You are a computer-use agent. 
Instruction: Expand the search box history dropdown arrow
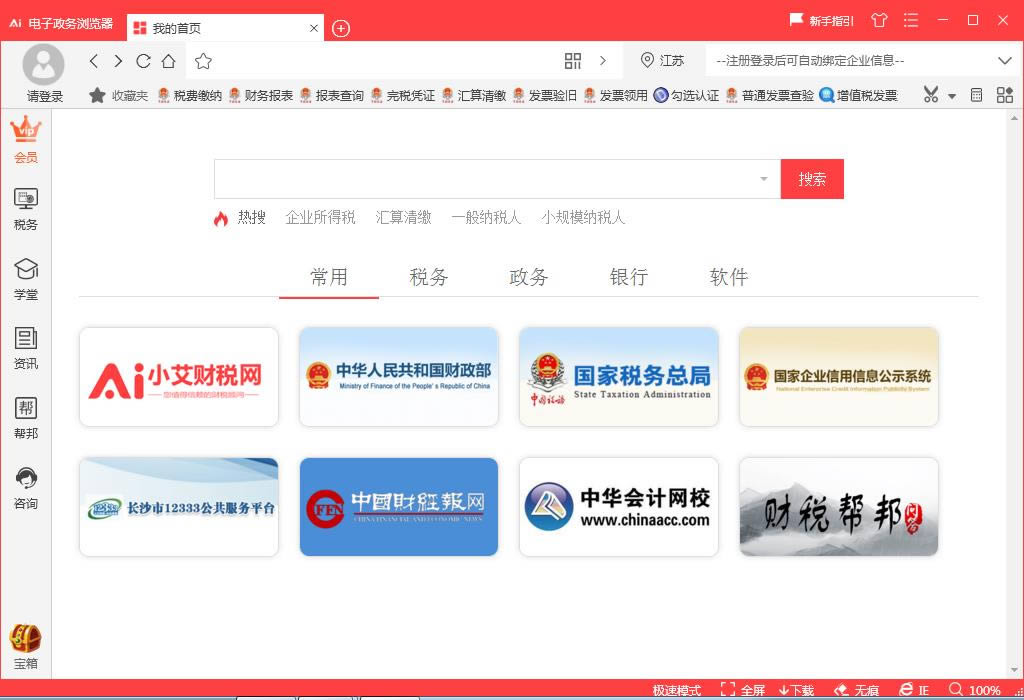tap(763, 179)
